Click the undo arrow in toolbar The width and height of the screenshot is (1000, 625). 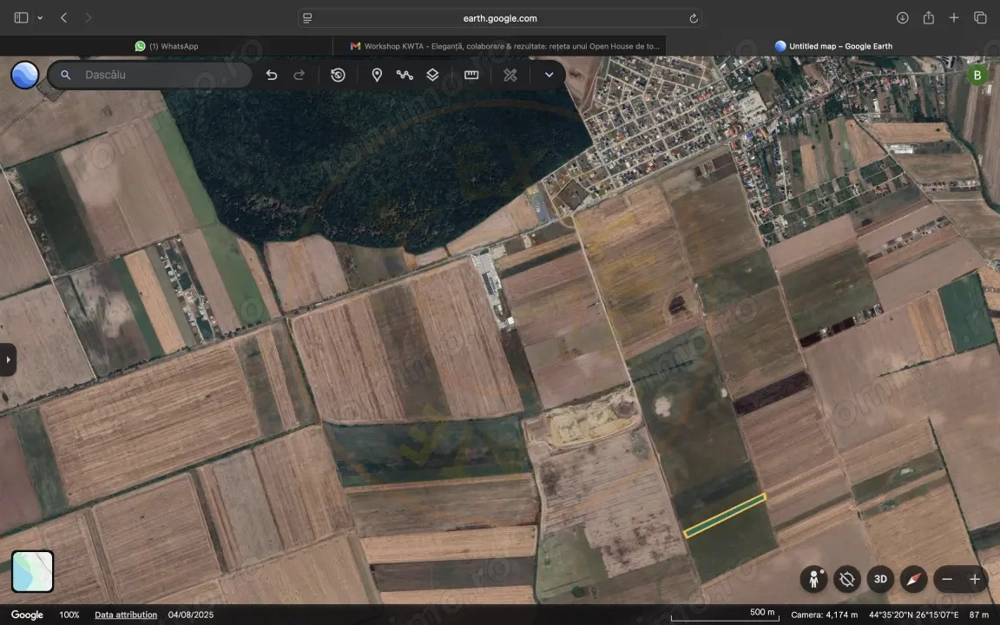pos(271,75)
